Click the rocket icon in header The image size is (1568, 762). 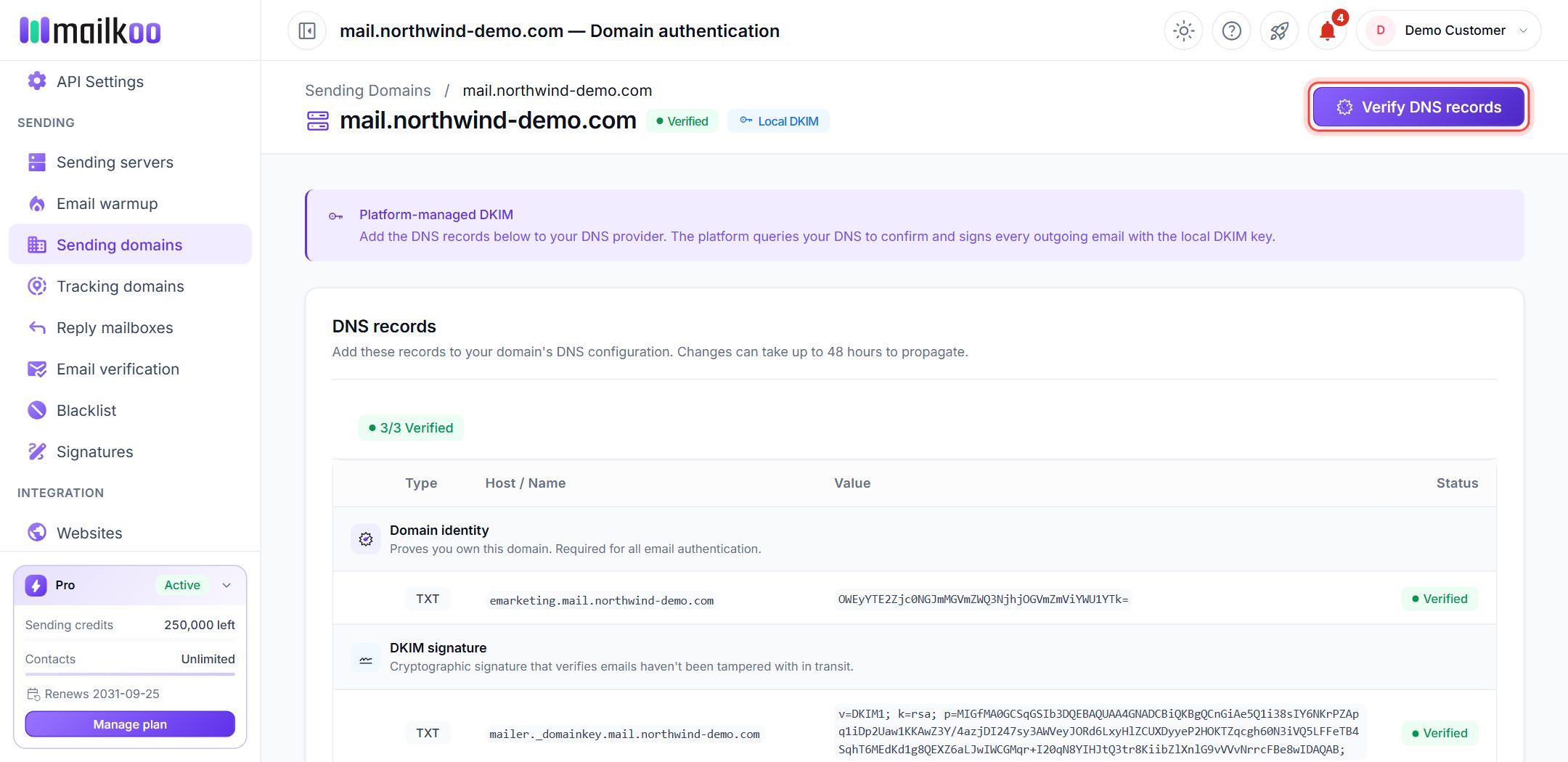(x=1279, y=30)
